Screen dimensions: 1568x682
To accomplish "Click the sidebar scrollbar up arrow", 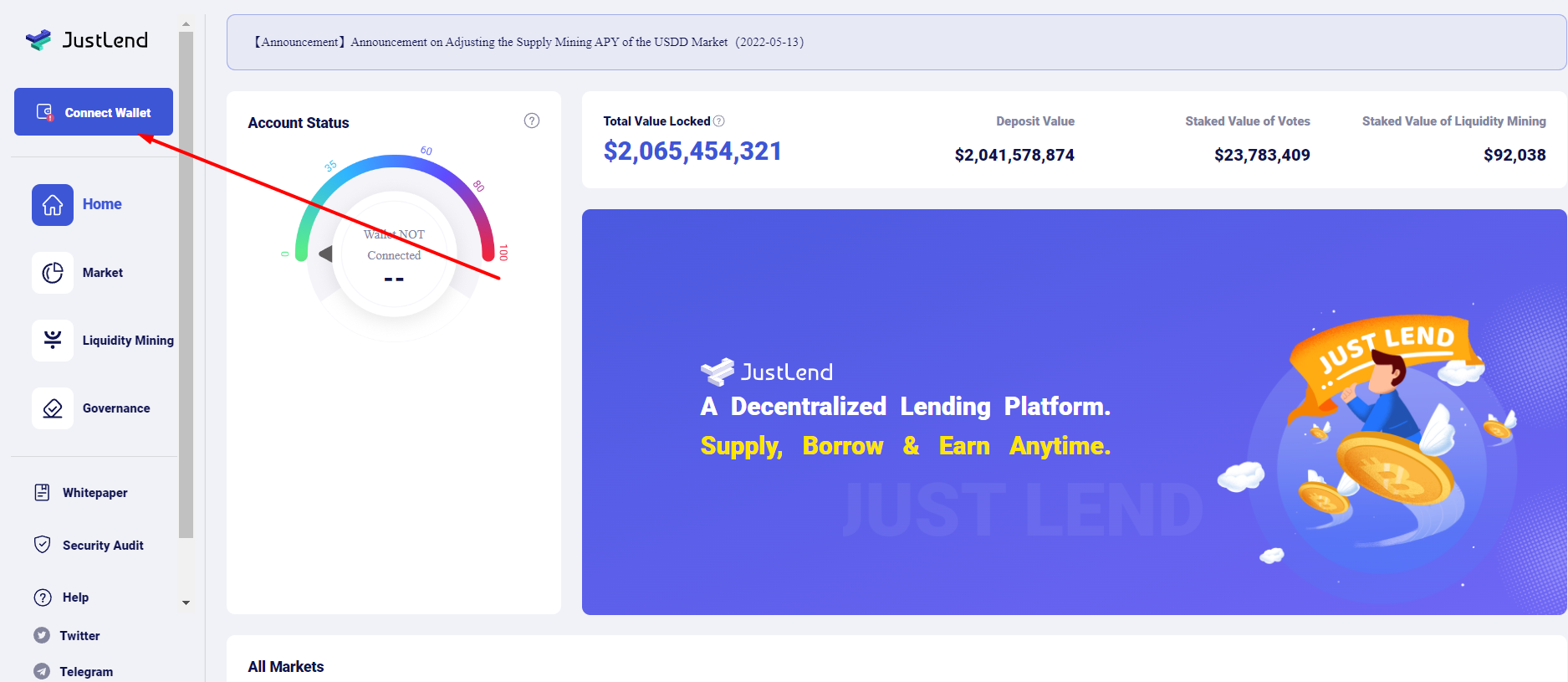I will 186,24.
